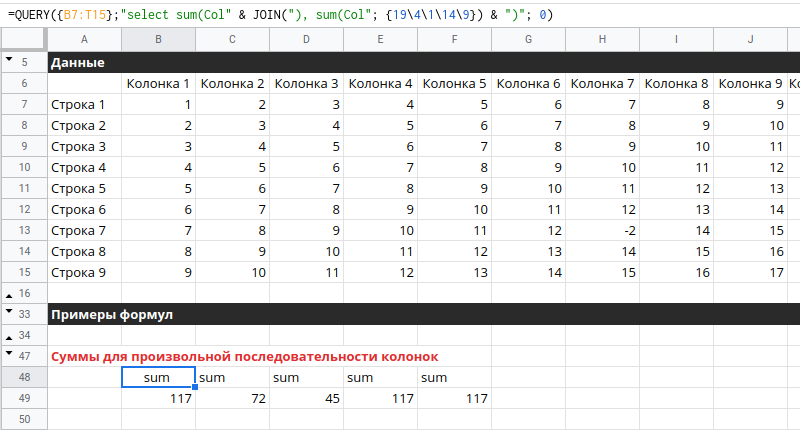Click the 'Строка 6' label cell
The width and height of the screenshot is (800, 430).
click(84, 210)
